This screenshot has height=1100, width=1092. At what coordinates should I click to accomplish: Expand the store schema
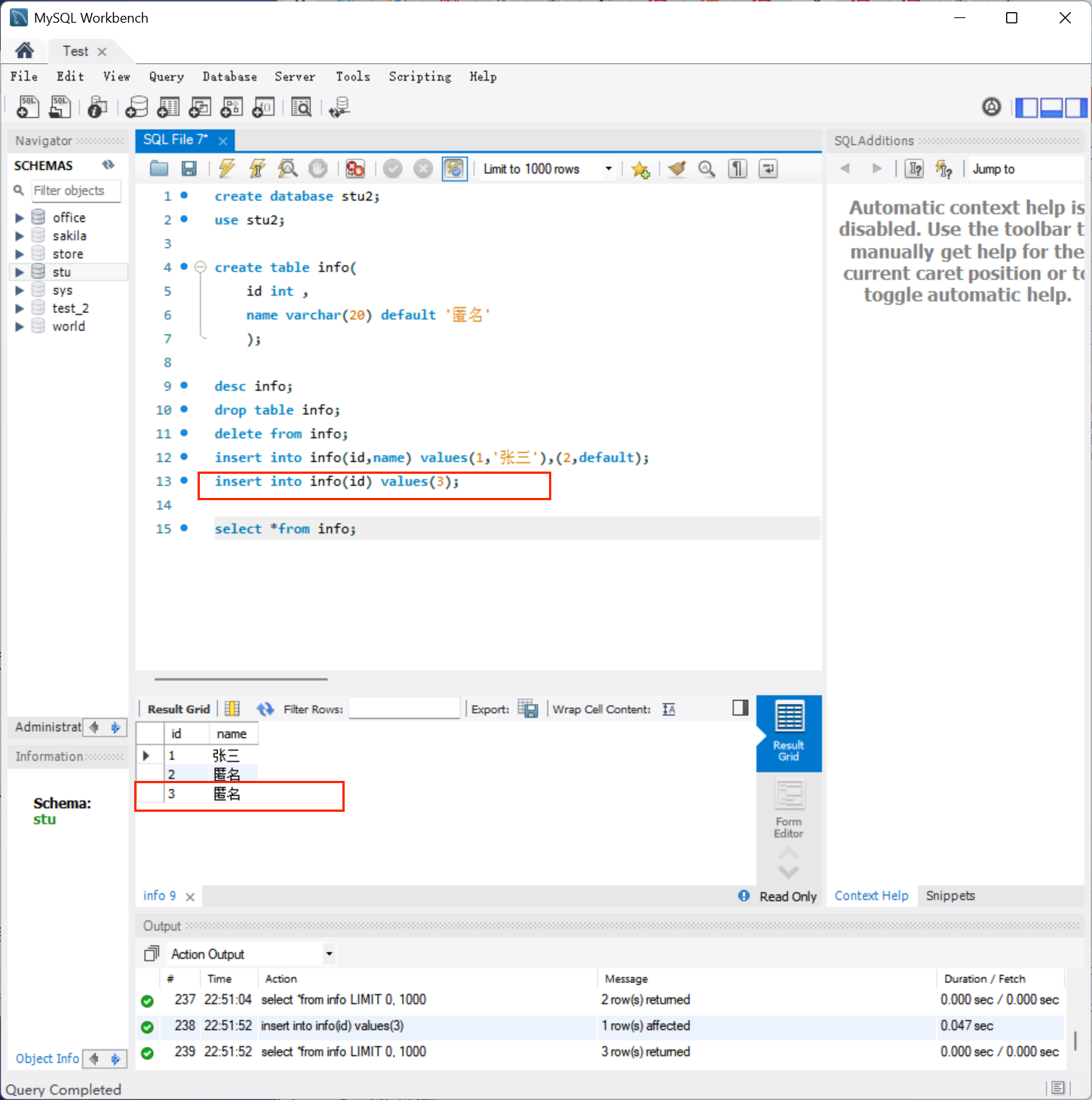click(x=20, y=254)
